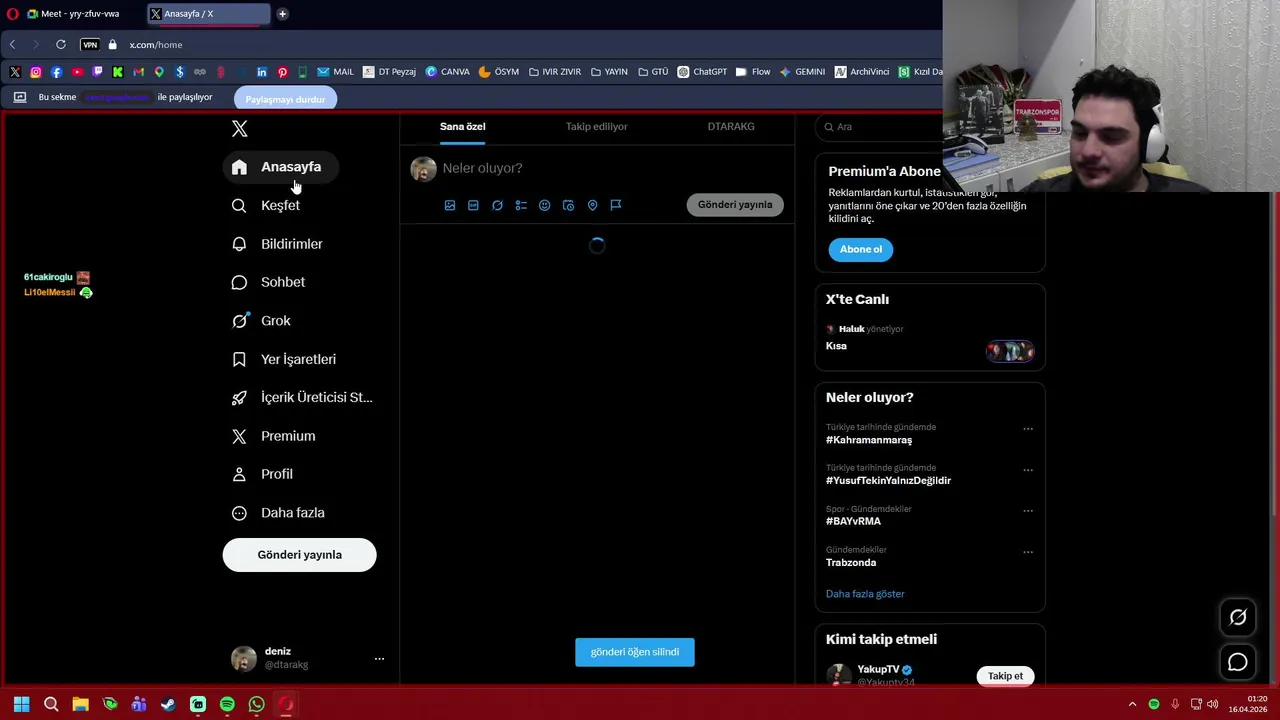Open Spotify from the taskbar

(227, 704)
